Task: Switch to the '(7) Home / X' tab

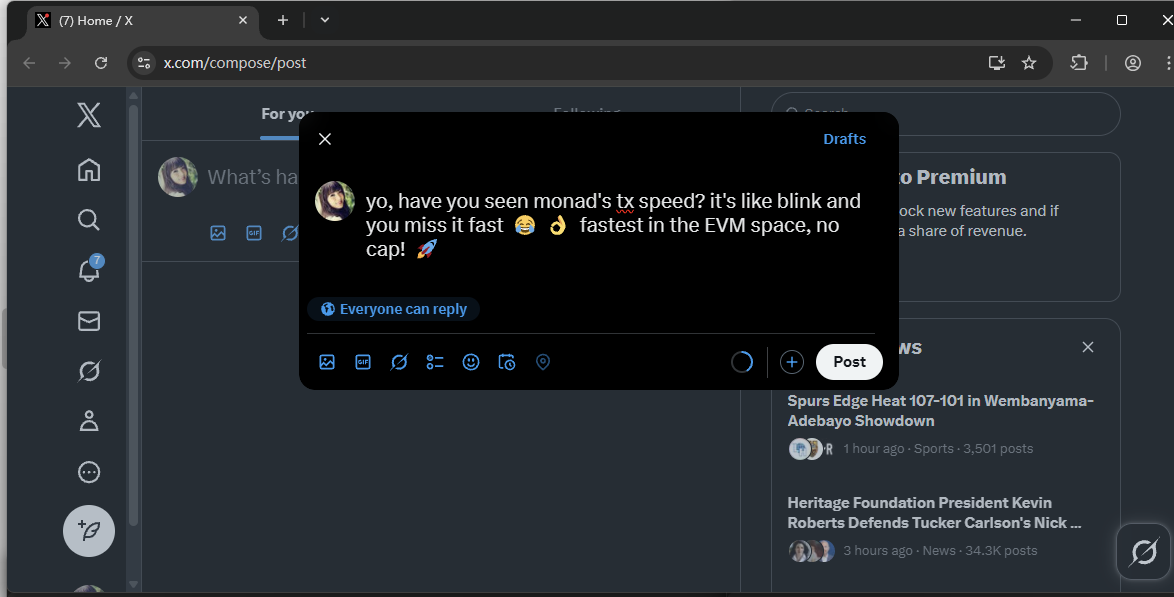Action: 140,20
